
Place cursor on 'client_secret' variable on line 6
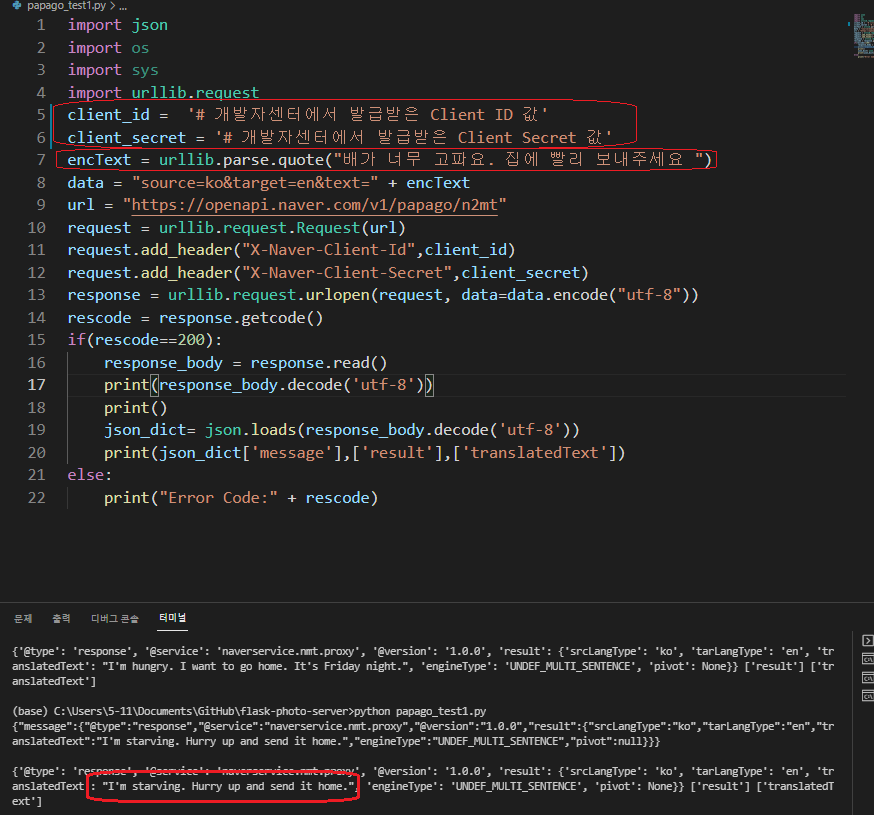pyautogui.click(x=127, y=138)
